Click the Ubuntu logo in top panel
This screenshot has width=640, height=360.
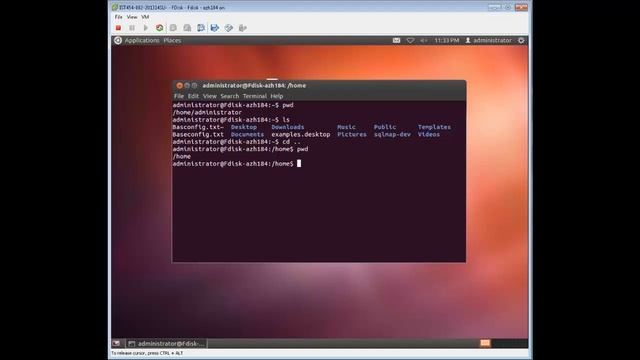pos(118,40)
